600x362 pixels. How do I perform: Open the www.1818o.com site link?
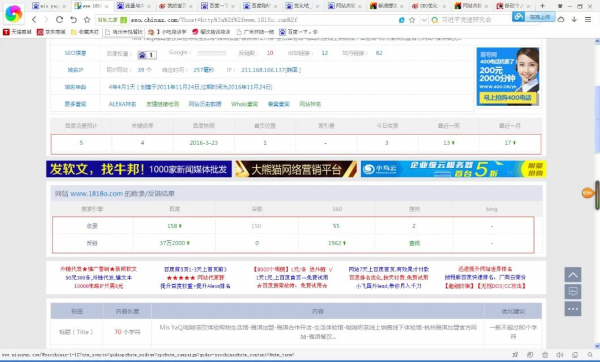pyautogui.click(x=96, y=194)
